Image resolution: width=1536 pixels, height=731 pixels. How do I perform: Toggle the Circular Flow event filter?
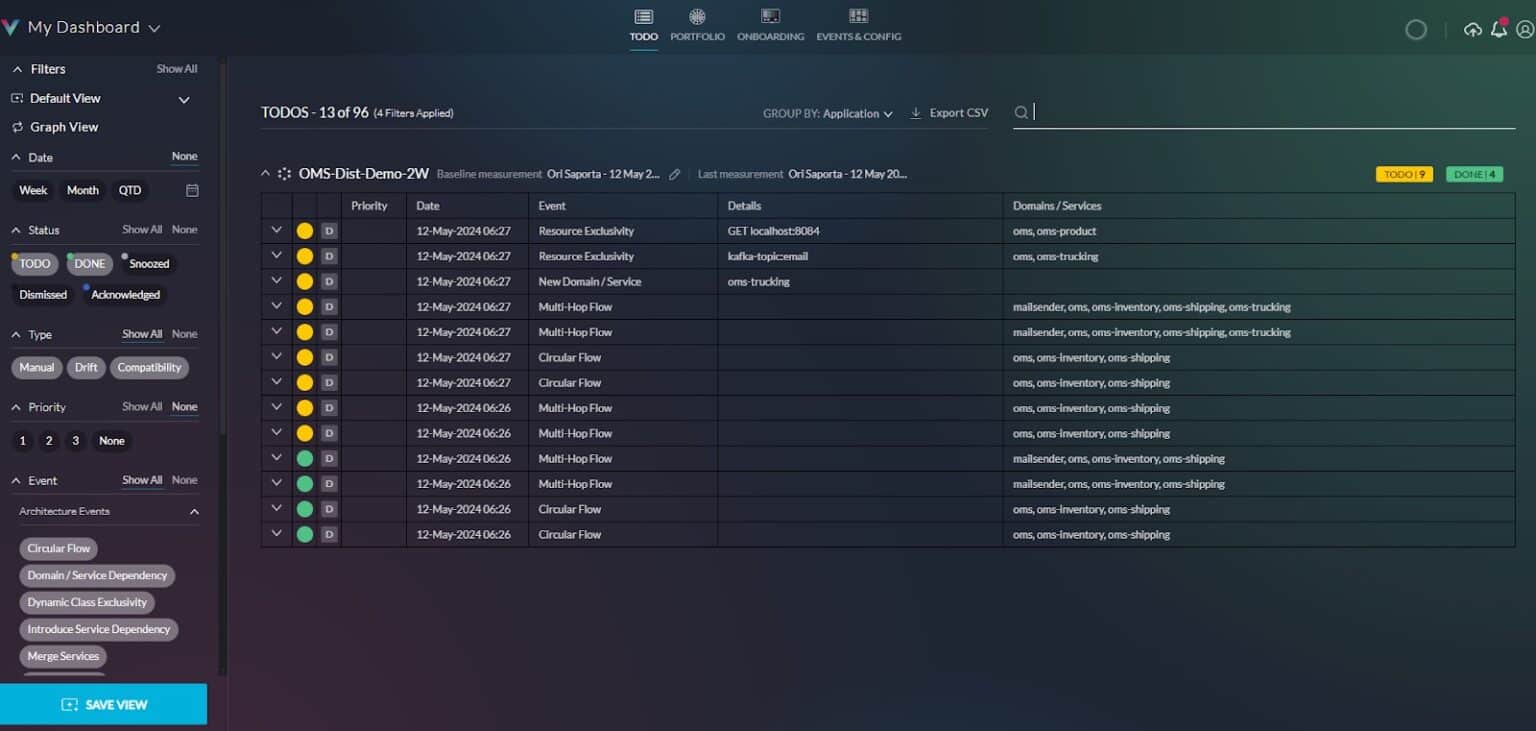click(x=59, y=548)
